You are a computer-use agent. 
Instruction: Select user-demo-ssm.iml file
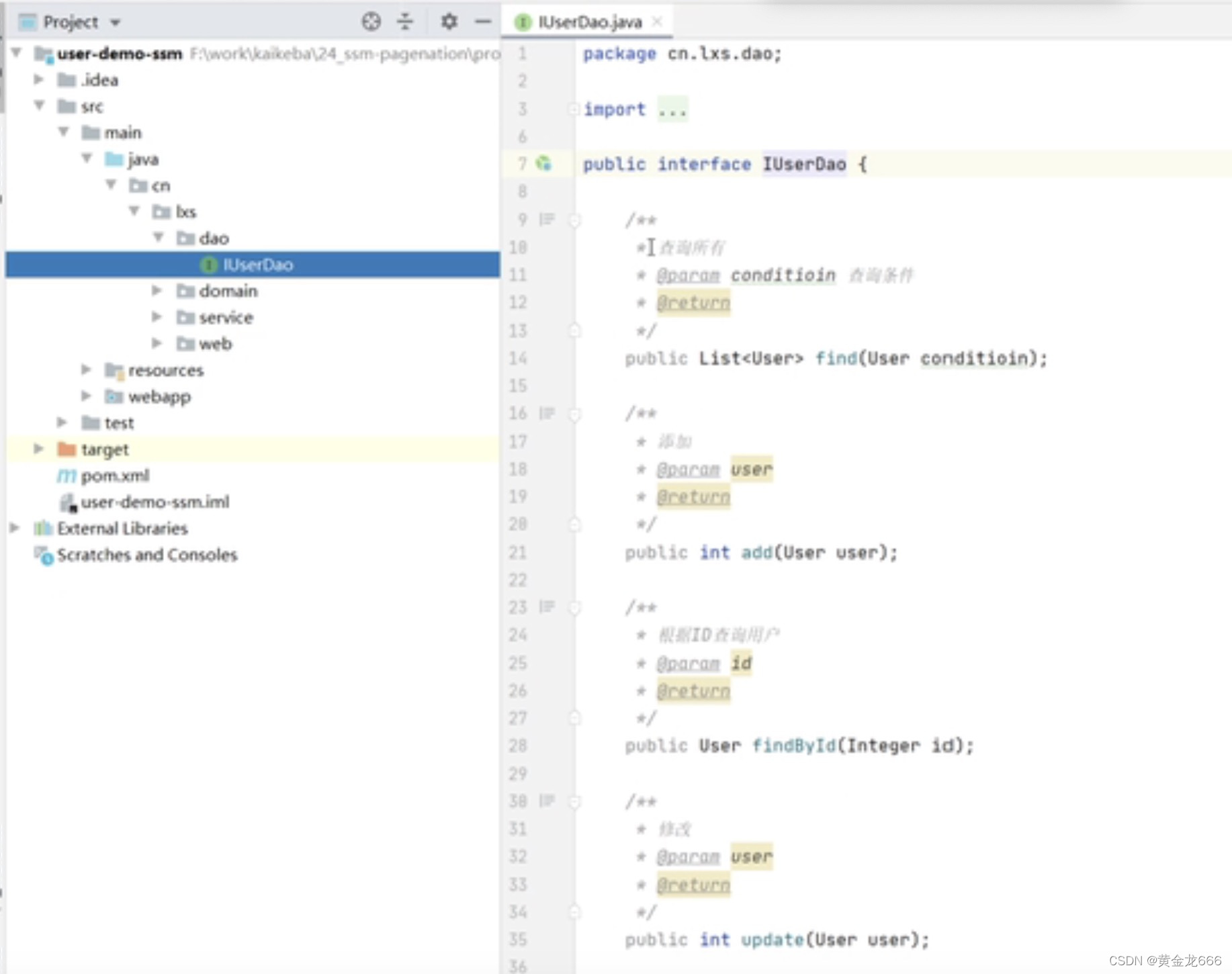point(155,502)
